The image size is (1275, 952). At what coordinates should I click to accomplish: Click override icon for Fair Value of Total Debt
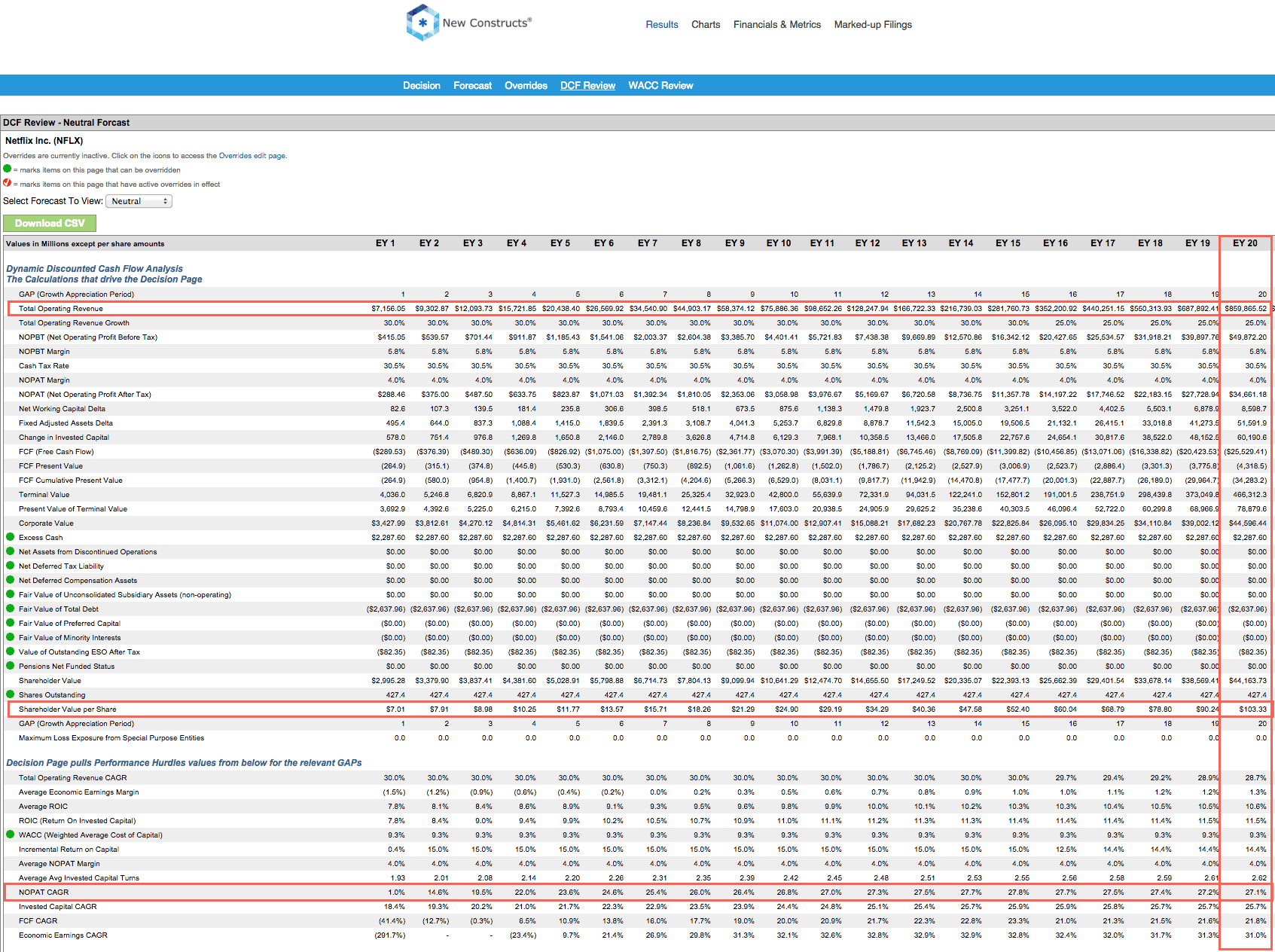click(x=11, y=609)
